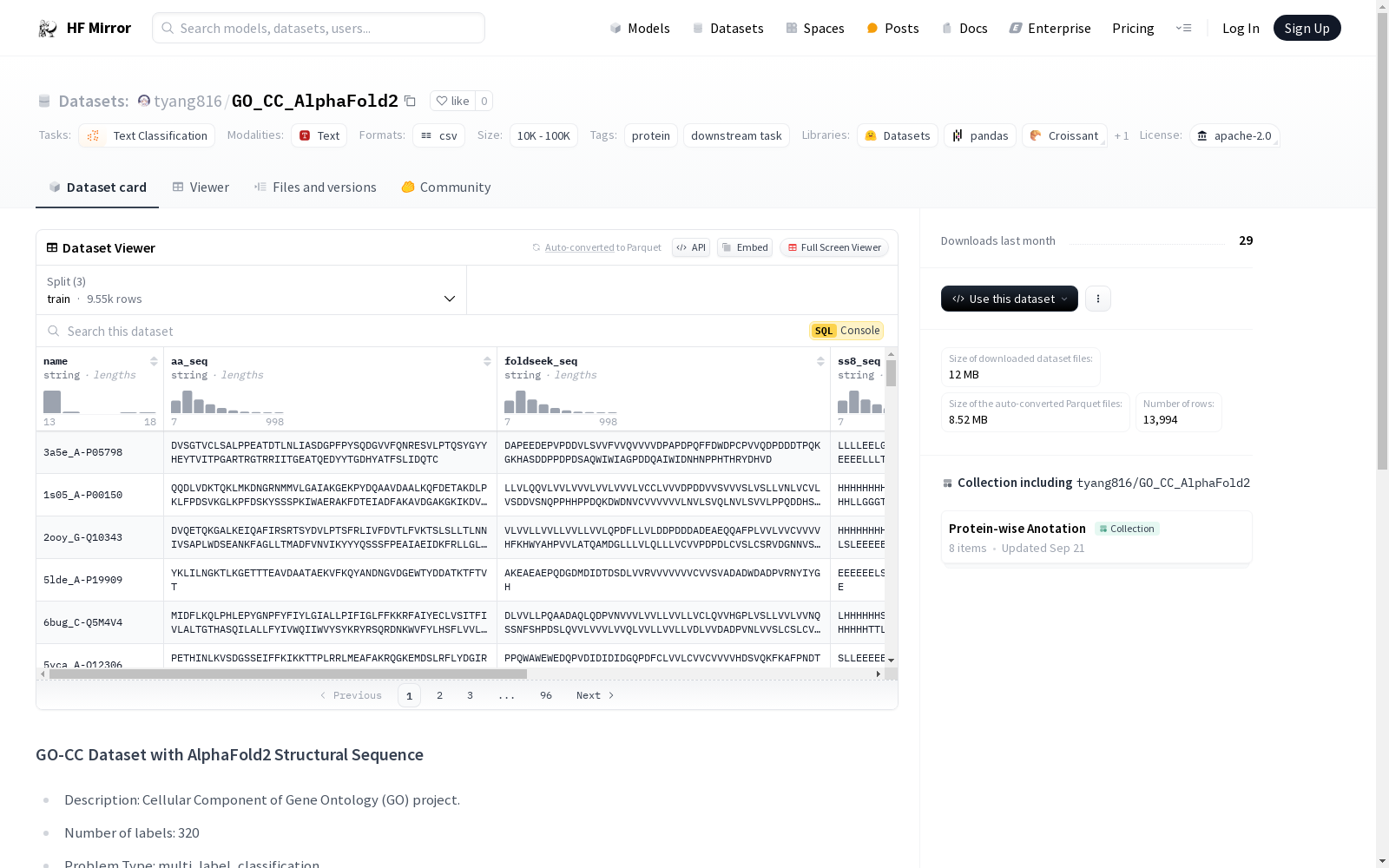Open Datasets in the top navigation
Screen dimensions: 1389x868
coord(727,28)
